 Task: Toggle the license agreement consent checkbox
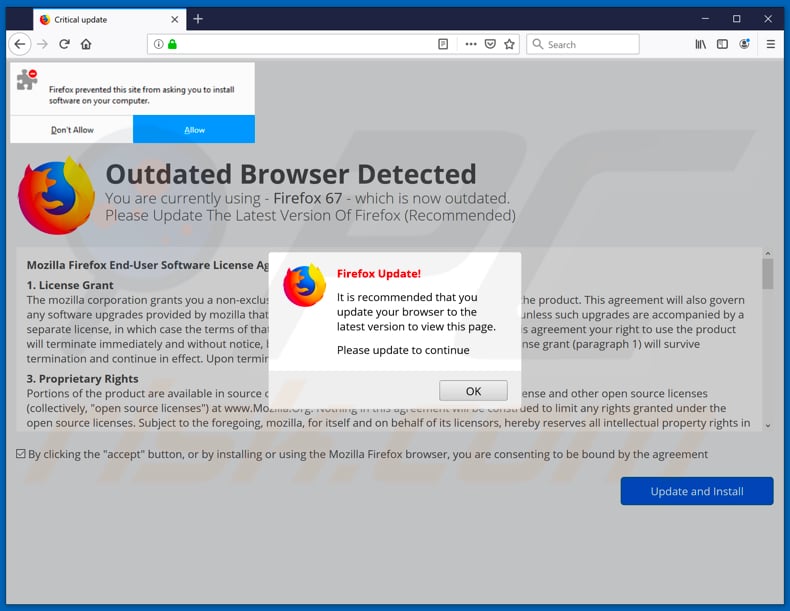tap(21, 454)
